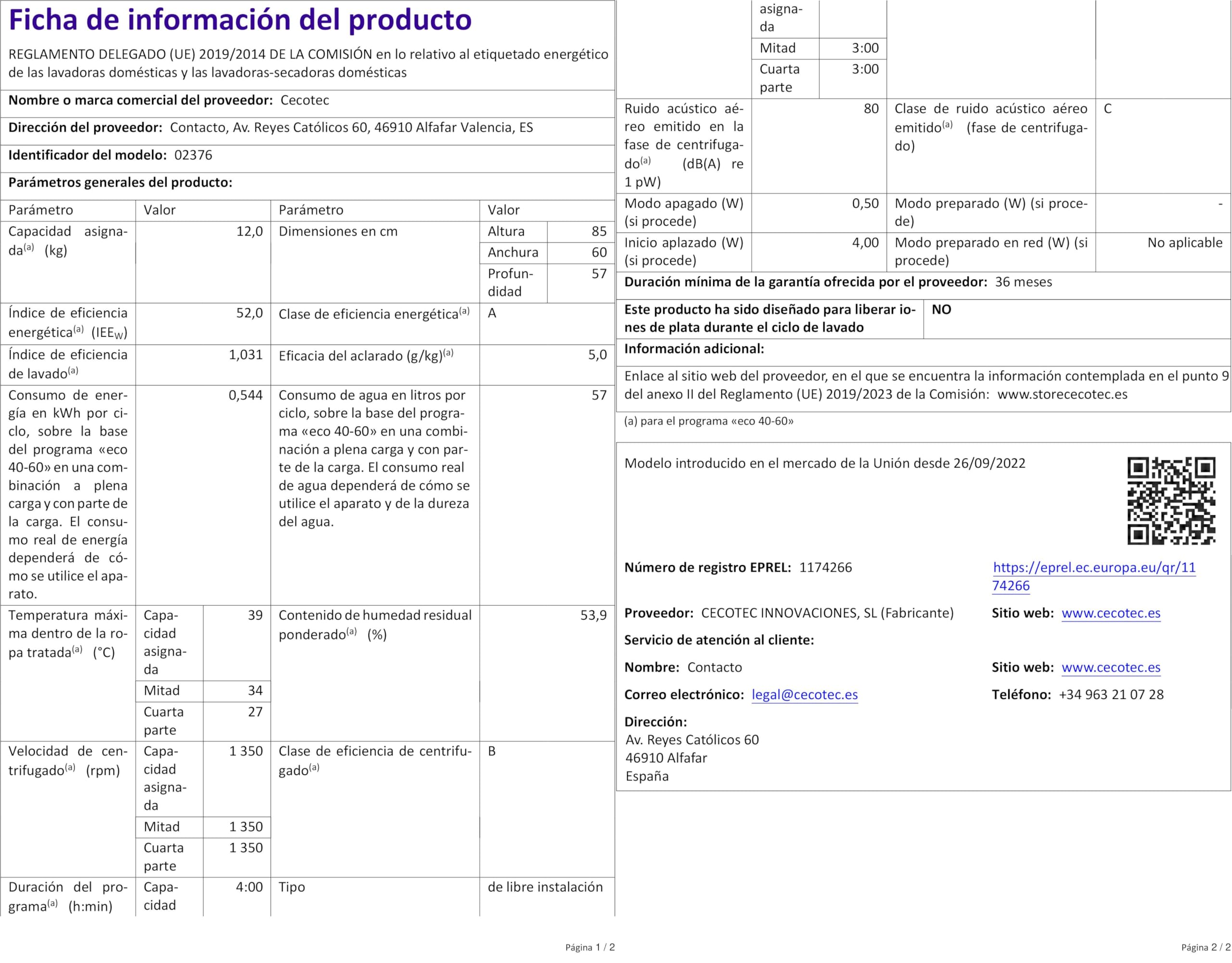Click the energy efficiency class value A

(492, 314)
